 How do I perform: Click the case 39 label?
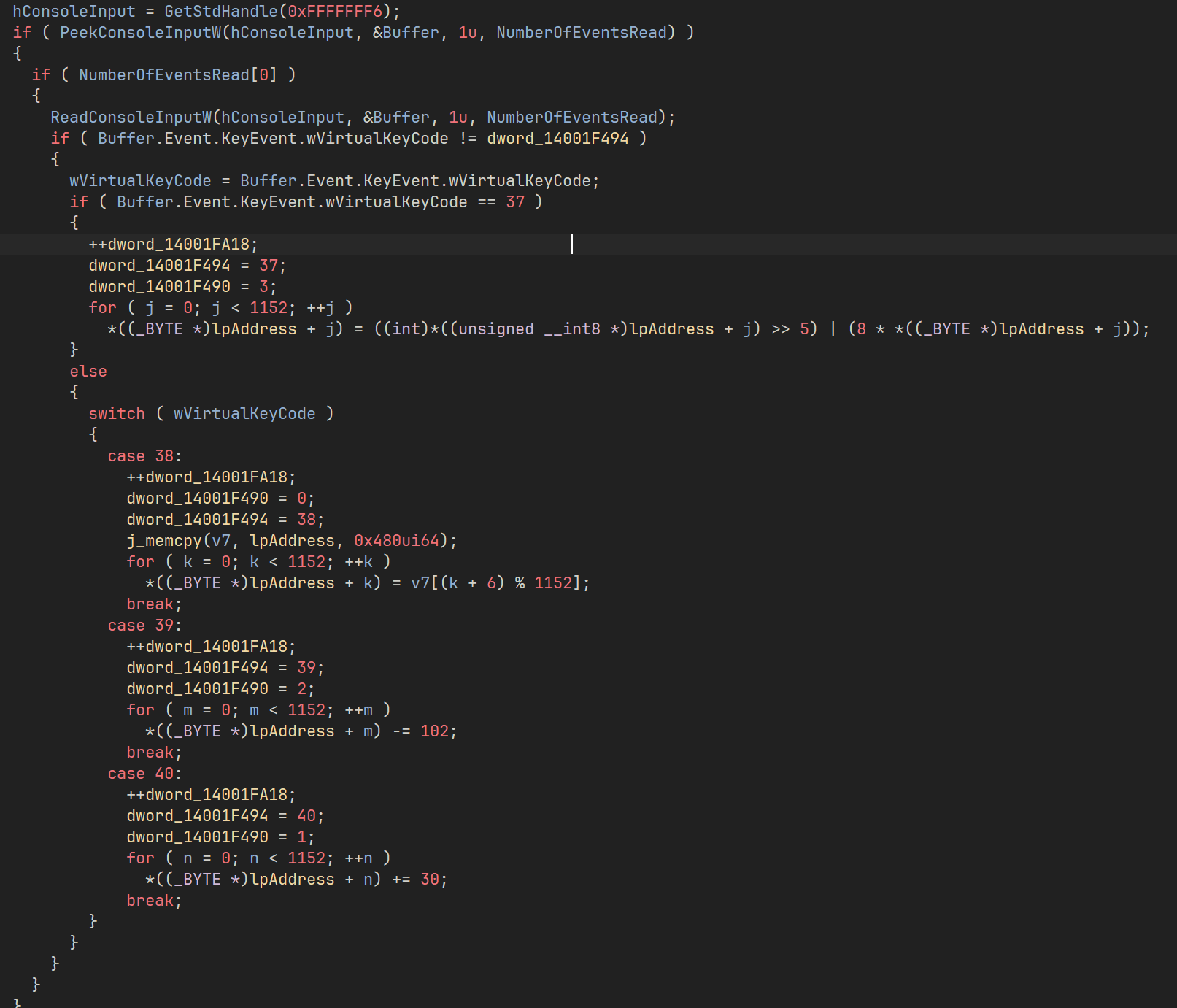click(x=144, y=626)
